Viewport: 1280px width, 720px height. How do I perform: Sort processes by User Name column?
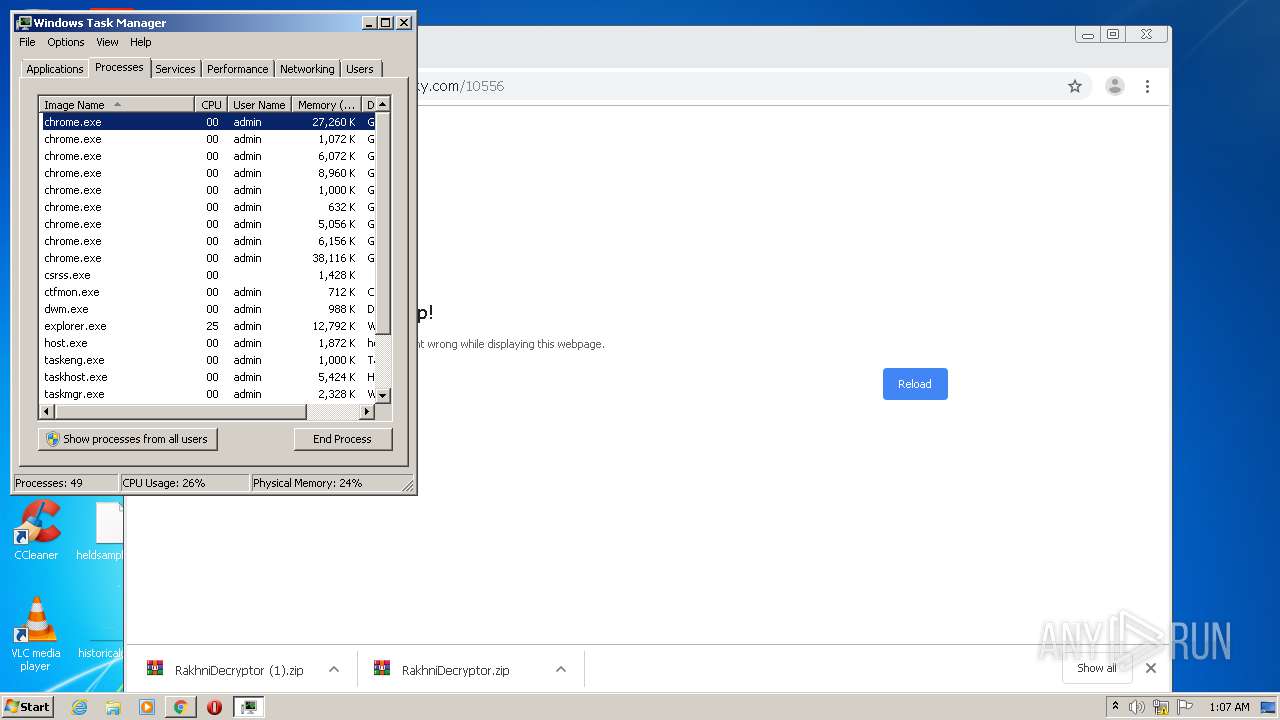[259, 104]
